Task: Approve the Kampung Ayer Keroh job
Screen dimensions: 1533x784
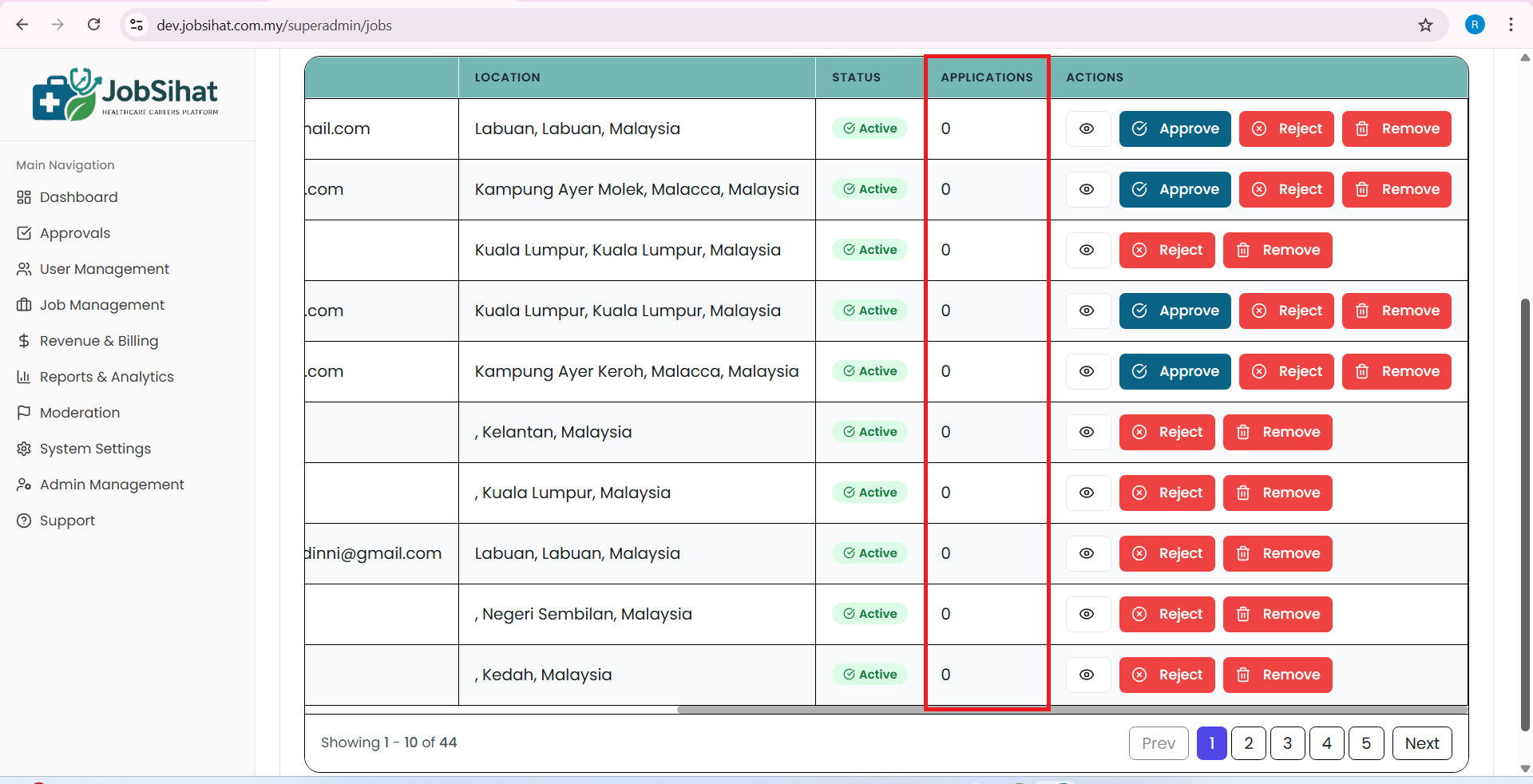Action: 1175,371
